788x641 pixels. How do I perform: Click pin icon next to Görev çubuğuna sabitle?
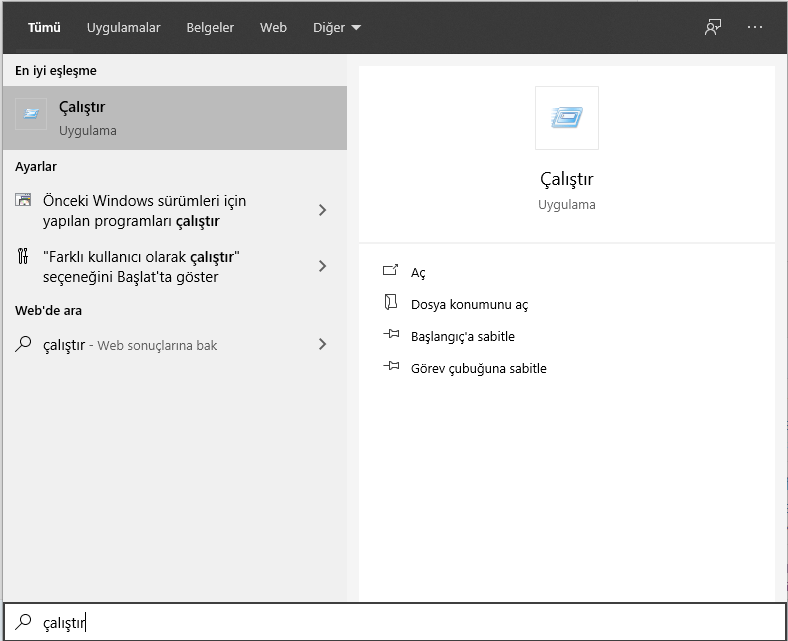pos(391,366)
